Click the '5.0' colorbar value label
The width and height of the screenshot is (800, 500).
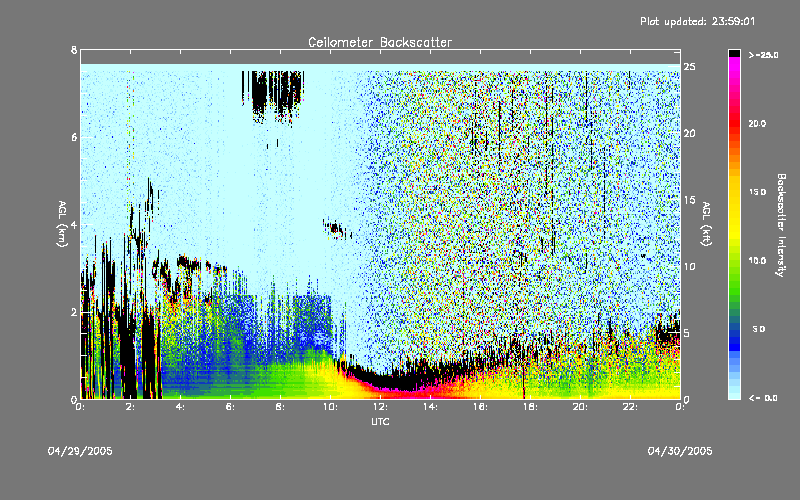(x=759, y=329)
